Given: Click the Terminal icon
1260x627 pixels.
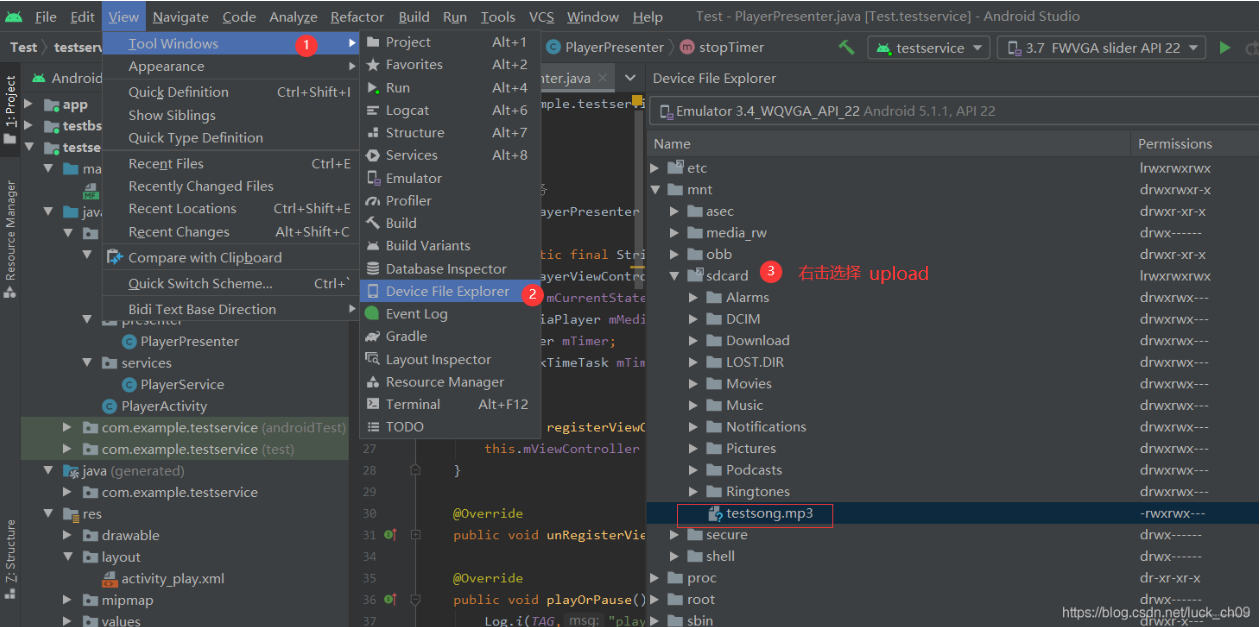Looking at the screenshot, I should point(373,404).
